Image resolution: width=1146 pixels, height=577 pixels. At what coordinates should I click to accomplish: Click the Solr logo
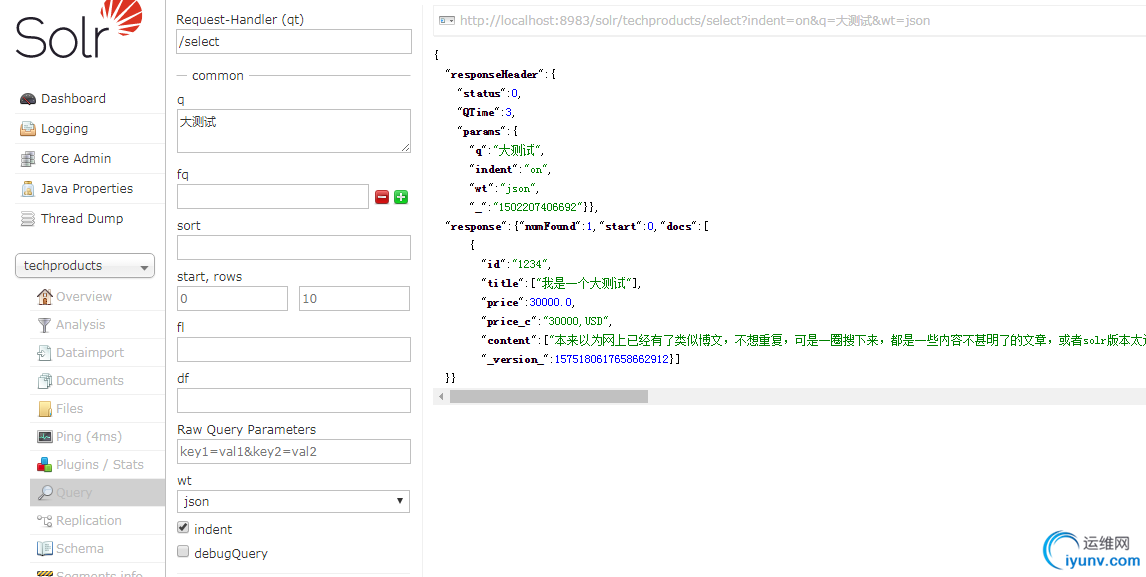[79, 30]
